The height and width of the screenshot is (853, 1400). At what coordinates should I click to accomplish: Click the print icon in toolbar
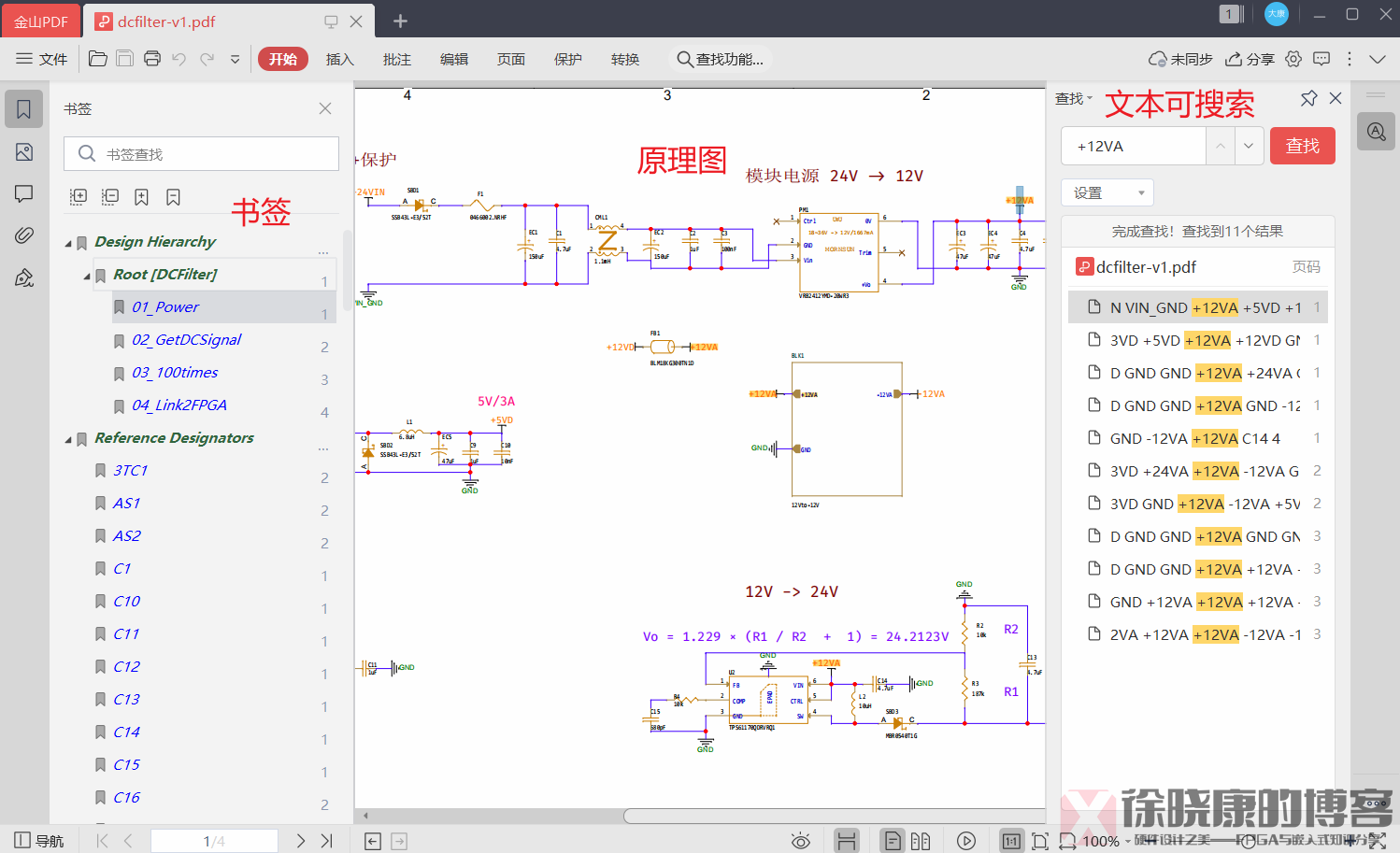[x=152, y=59]
